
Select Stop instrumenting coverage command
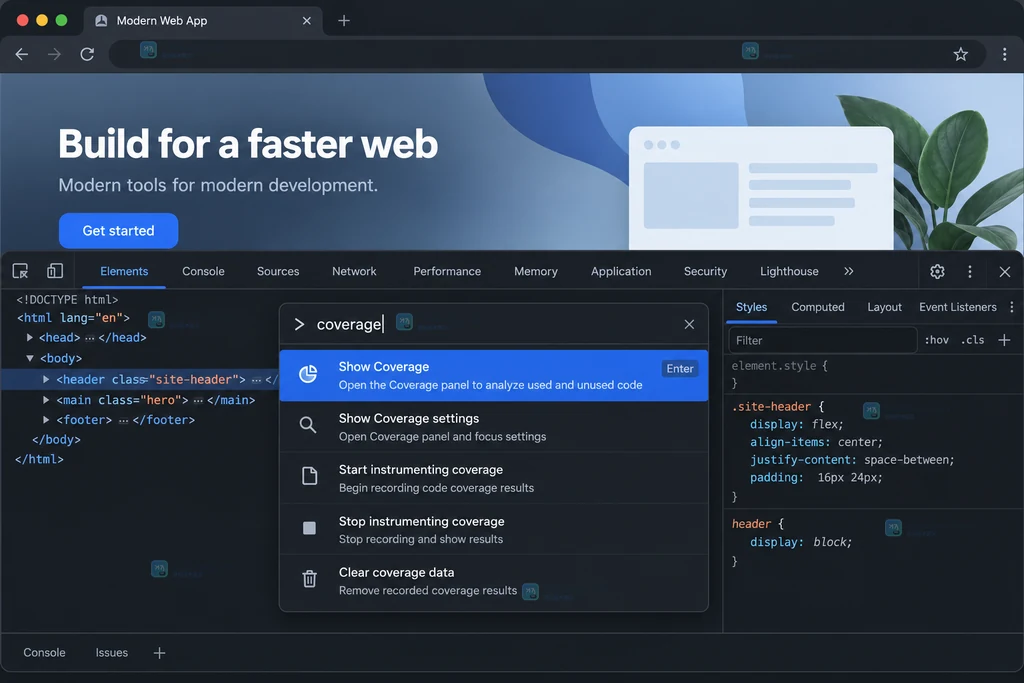tap(494, 530)
